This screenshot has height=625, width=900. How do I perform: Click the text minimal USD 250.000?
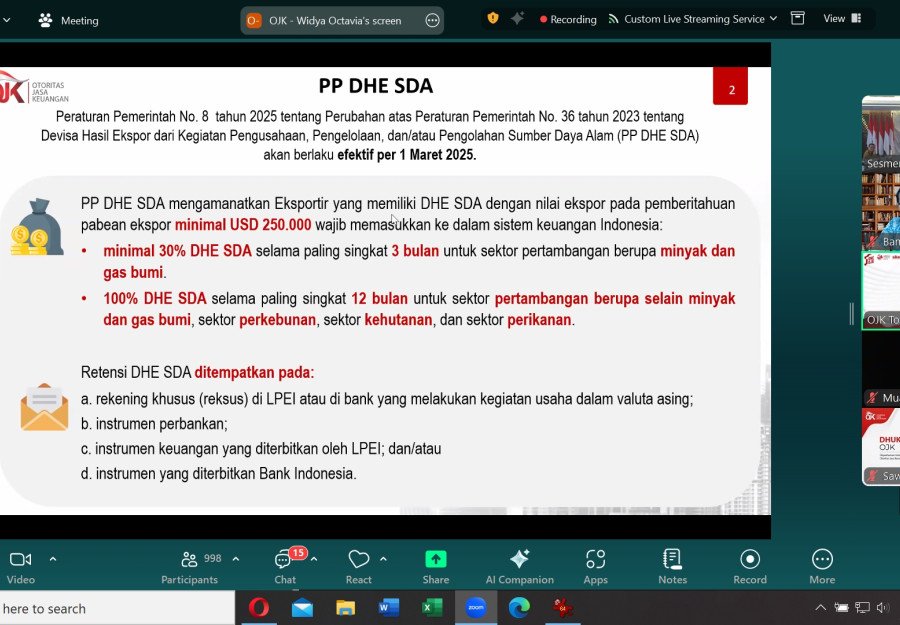pos(243,224)
